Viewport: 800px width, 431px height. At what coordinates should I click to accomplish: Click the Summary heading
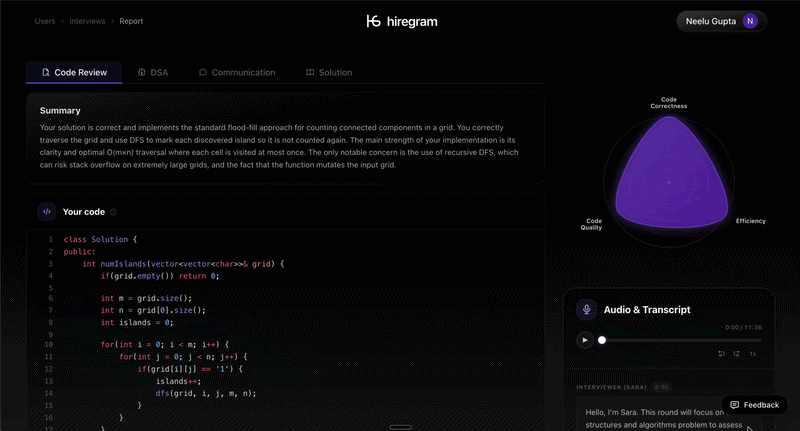click(60, 111)
